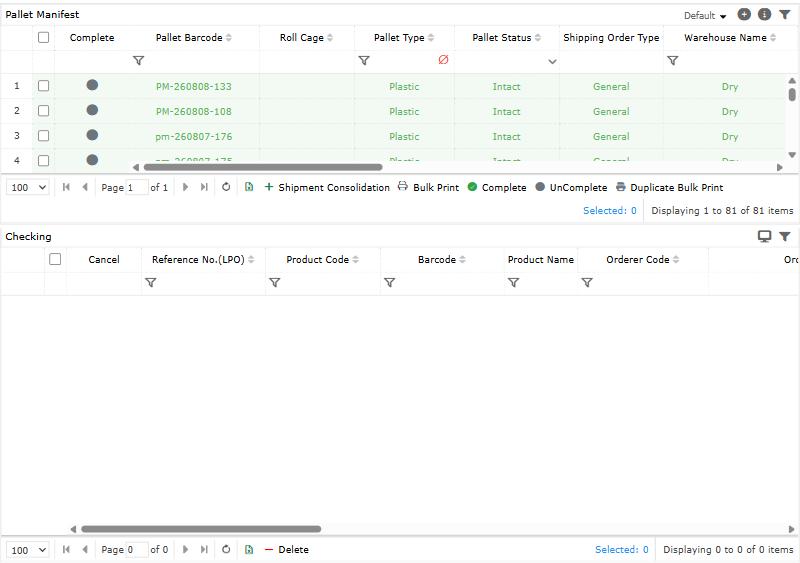Open the Pallet Barcode column filter icon
Viewport: 800px width, 563px height.
pos(138,61)
